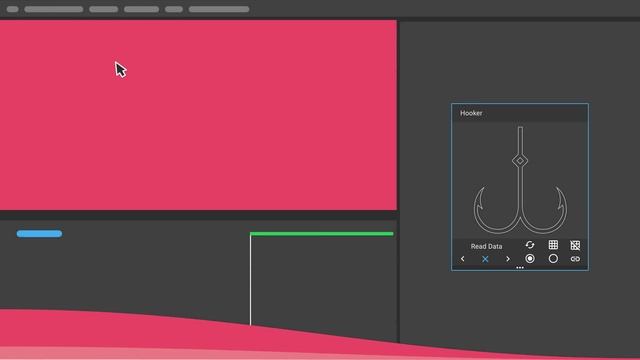Click the double hook logo graphic
The image size is (640, 360).
[520, 180]
